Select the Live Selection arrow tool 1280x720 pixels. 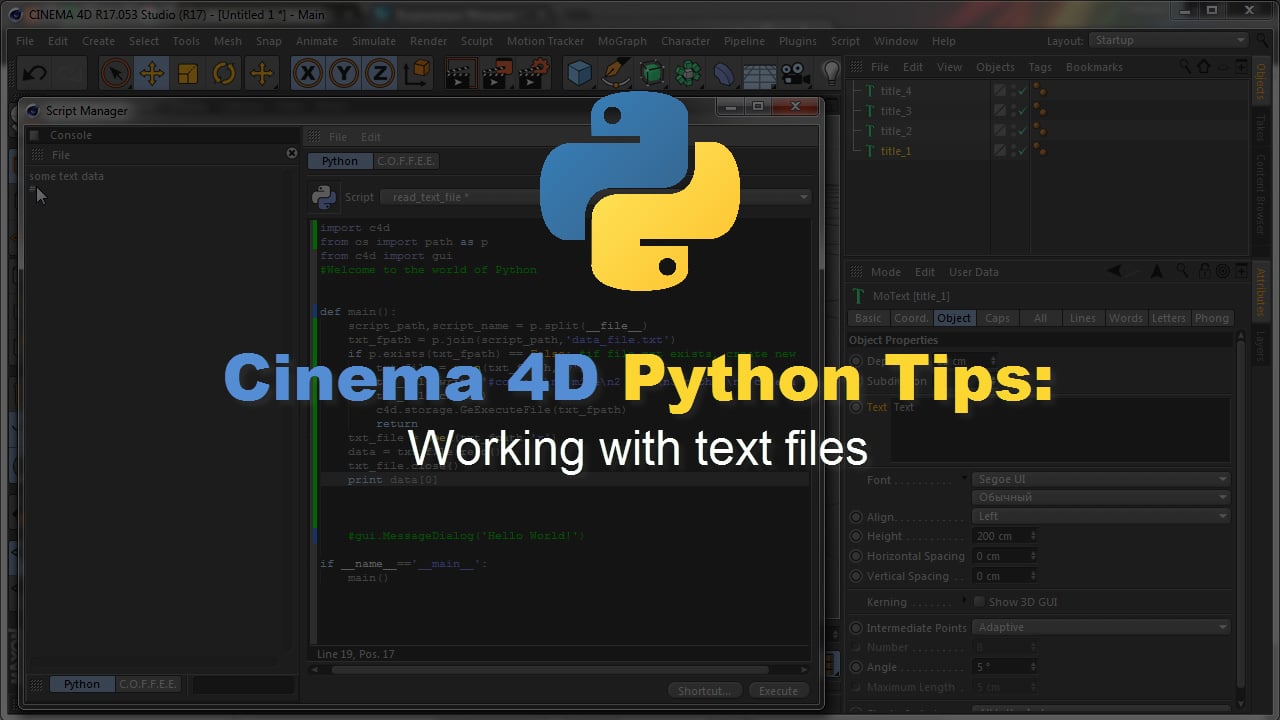click(x=115, y=73)
